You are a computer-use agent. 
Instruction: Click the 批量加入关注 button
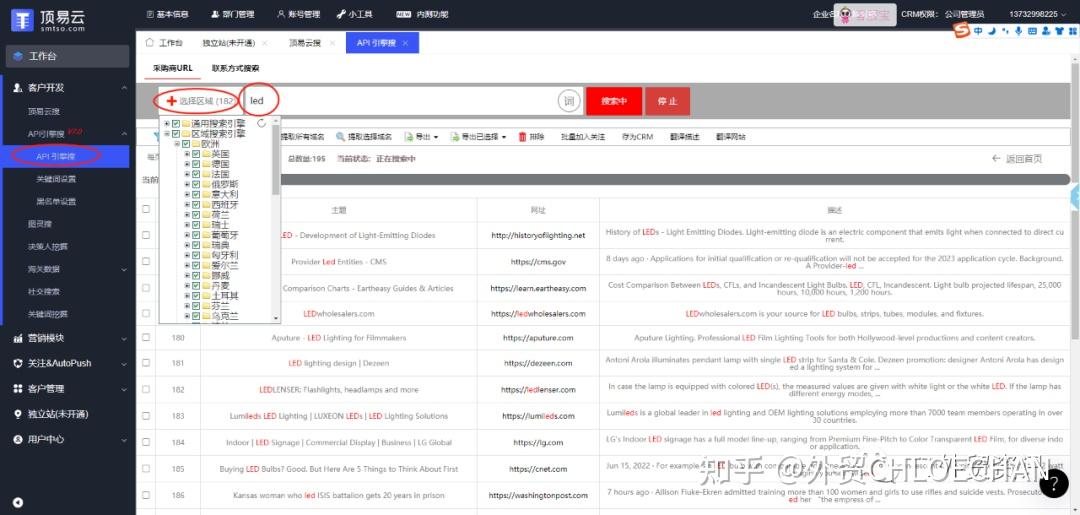pos(583,137)
